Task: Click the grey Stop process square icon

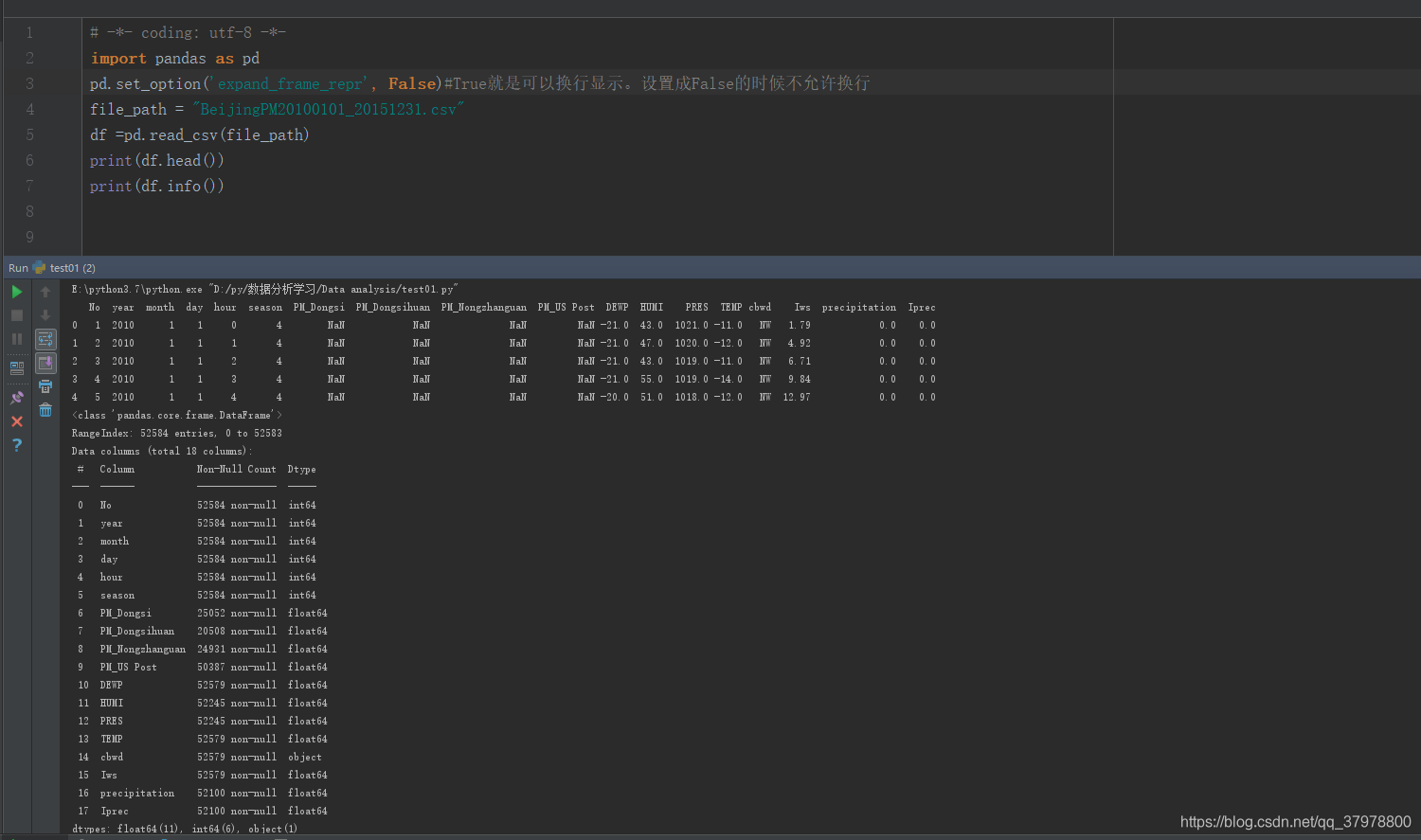Action: pos(17,315)
